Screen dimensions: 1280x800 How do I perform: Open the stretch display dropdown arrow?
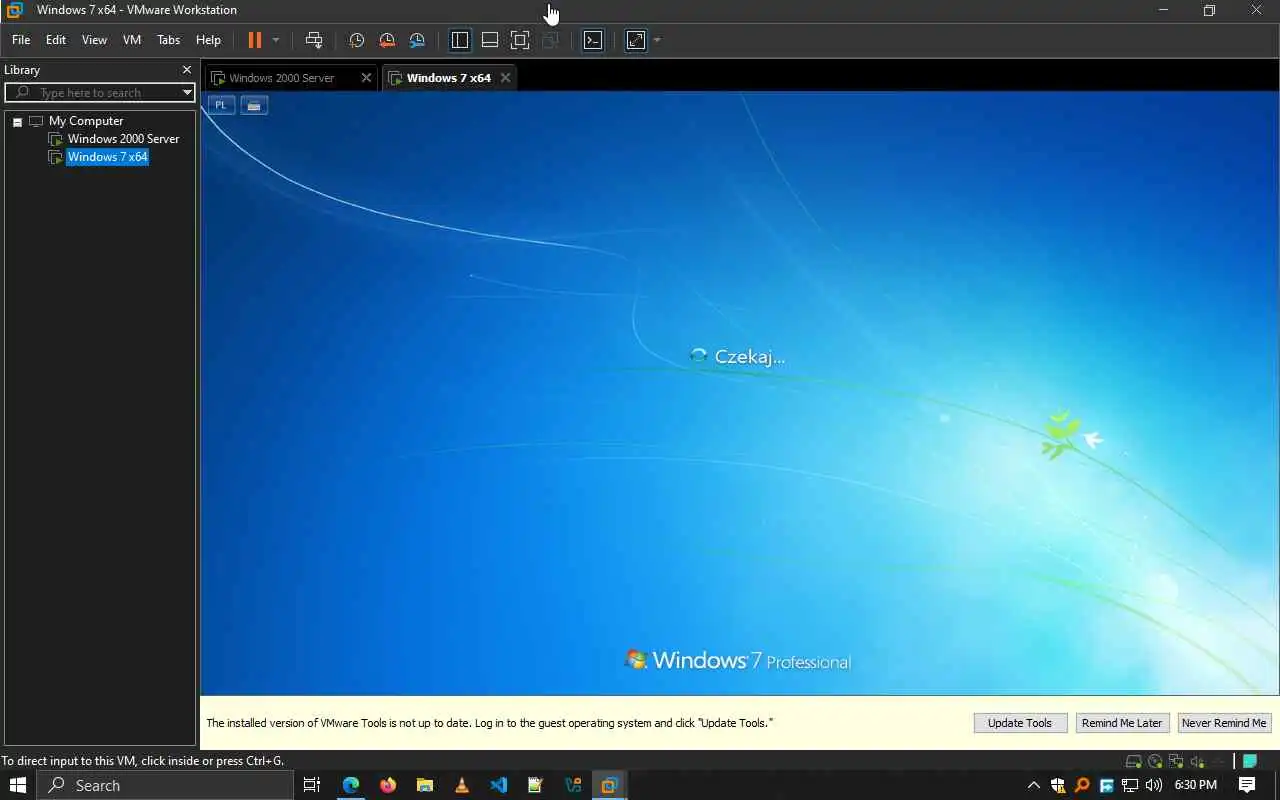[x=657, y=40]
